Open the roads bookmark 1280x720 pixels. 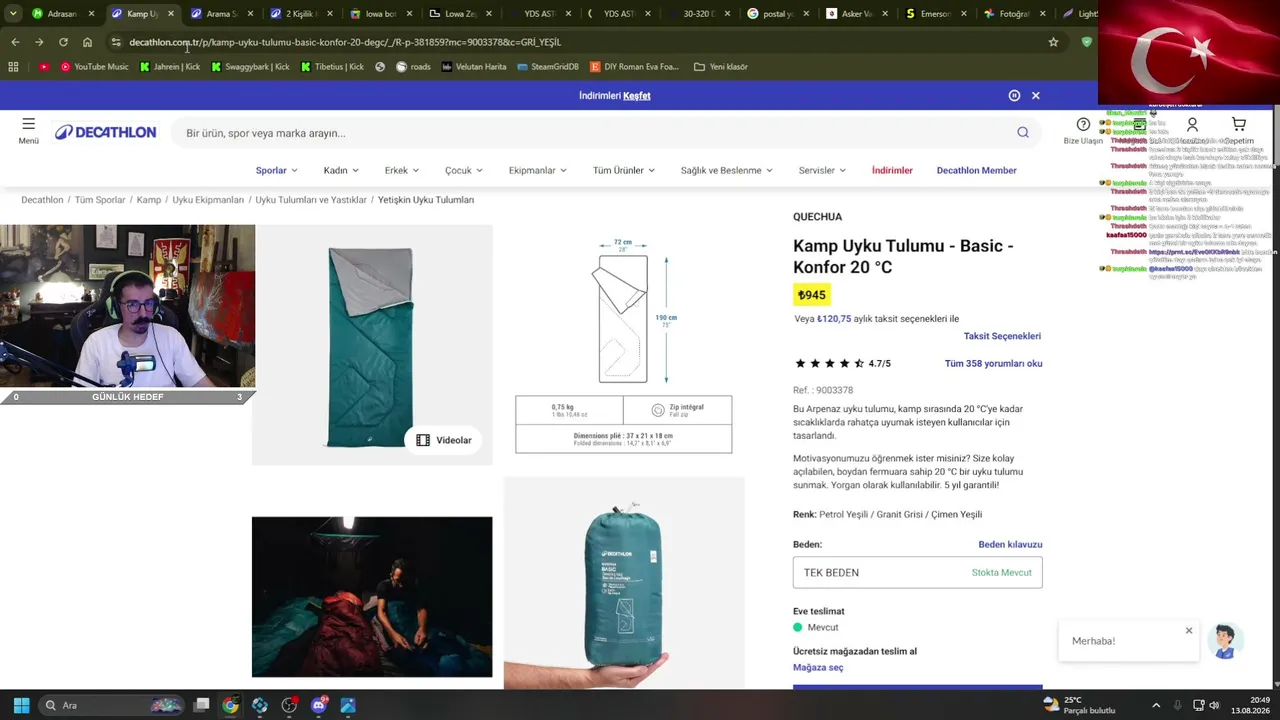[x=413, y=67]
